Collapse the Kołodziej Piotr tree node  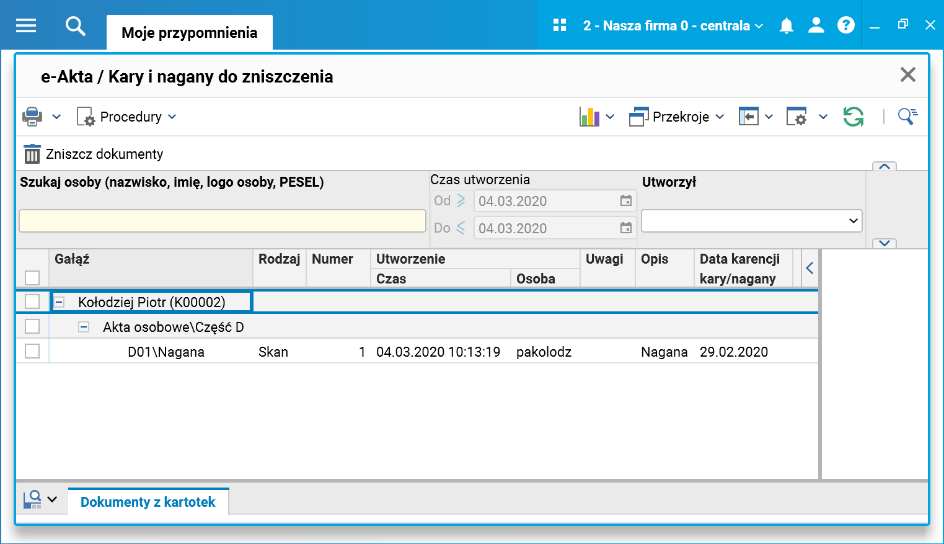(60, 302)
